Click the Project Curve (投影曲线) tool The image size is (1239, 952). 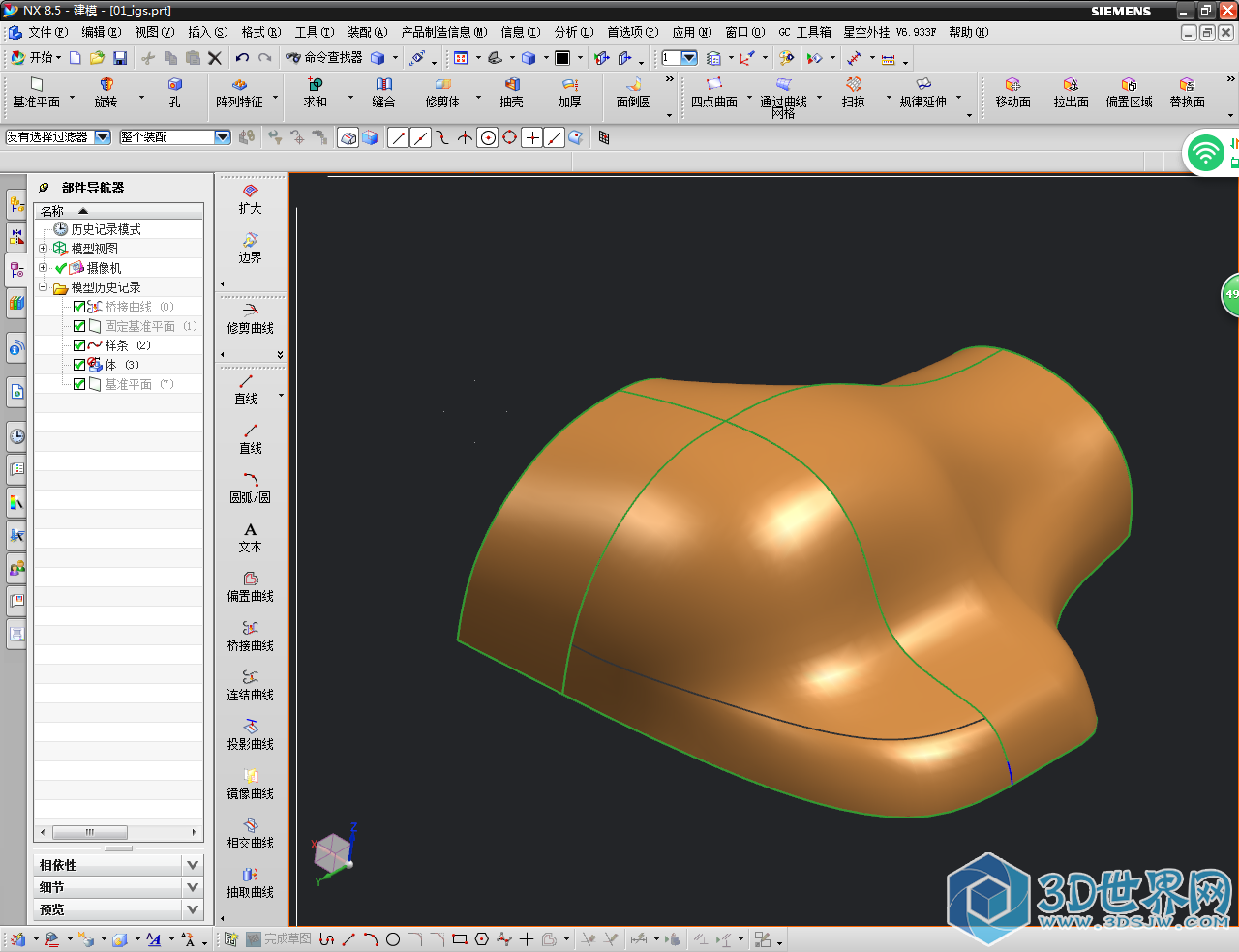[251, 735]
